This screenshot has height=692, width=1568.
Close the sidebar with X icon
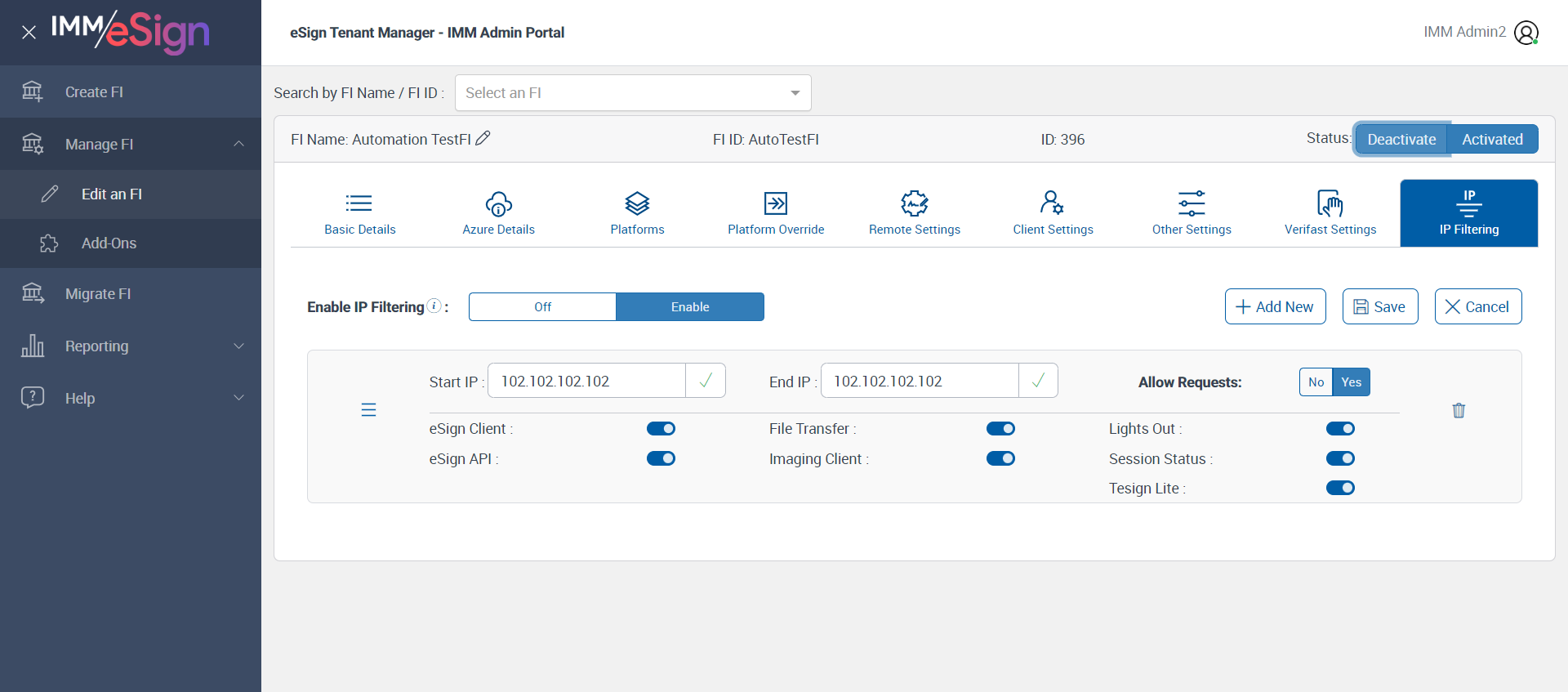tap(29, 33)
